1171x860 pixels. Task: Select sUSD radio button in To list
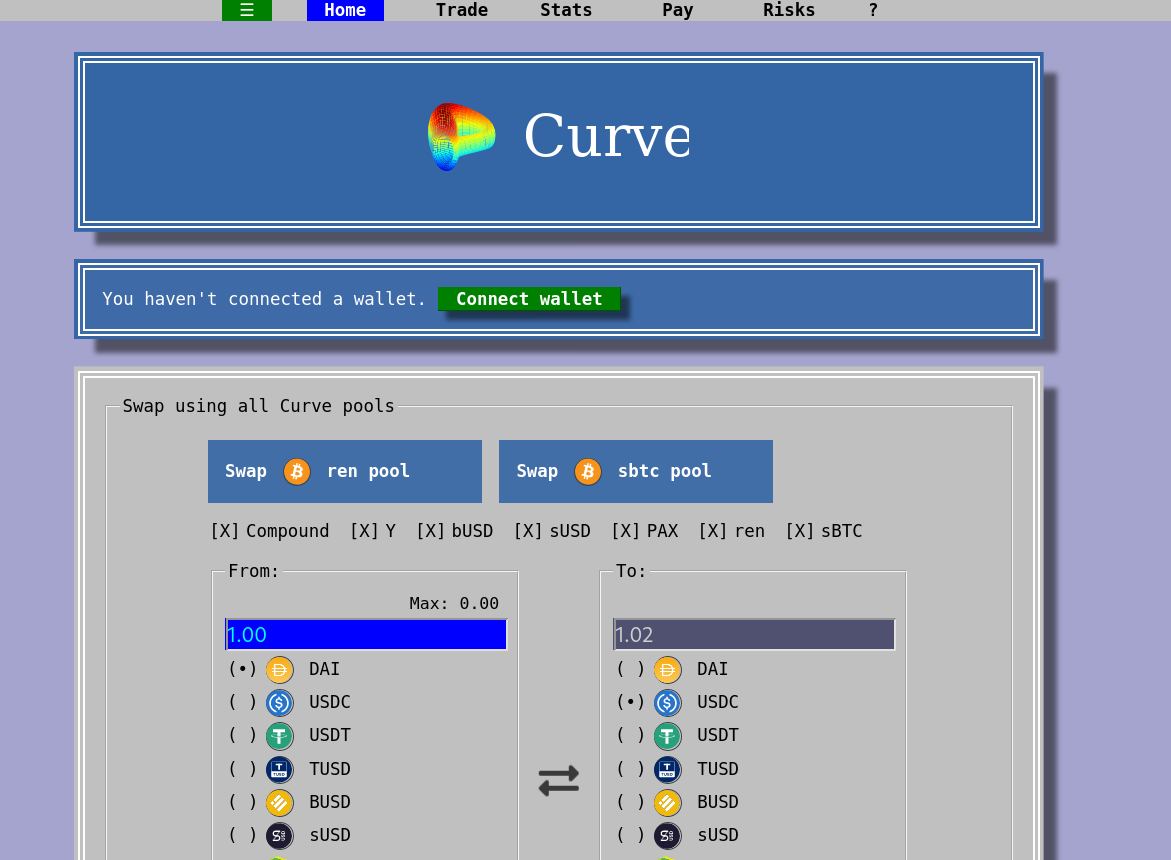(x=630, y=835)
